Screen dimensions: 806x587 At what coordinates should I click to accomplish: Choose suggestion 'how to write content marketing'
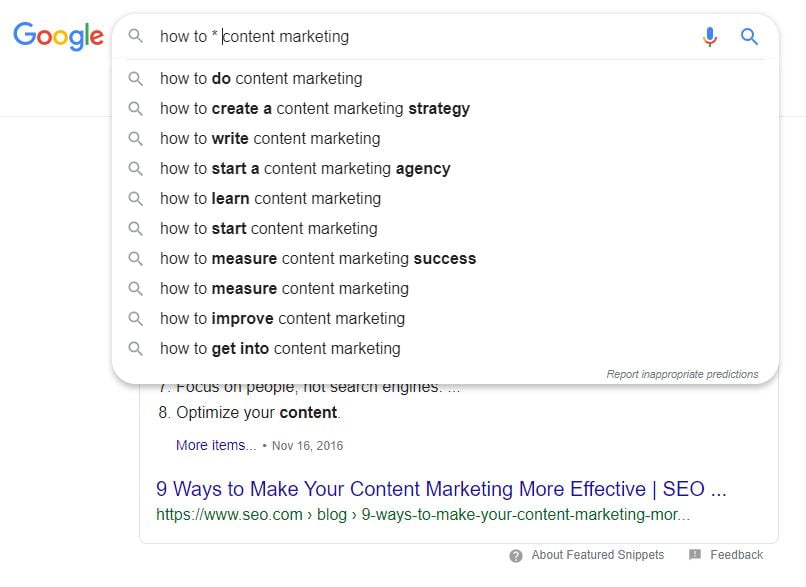(445, 139)
